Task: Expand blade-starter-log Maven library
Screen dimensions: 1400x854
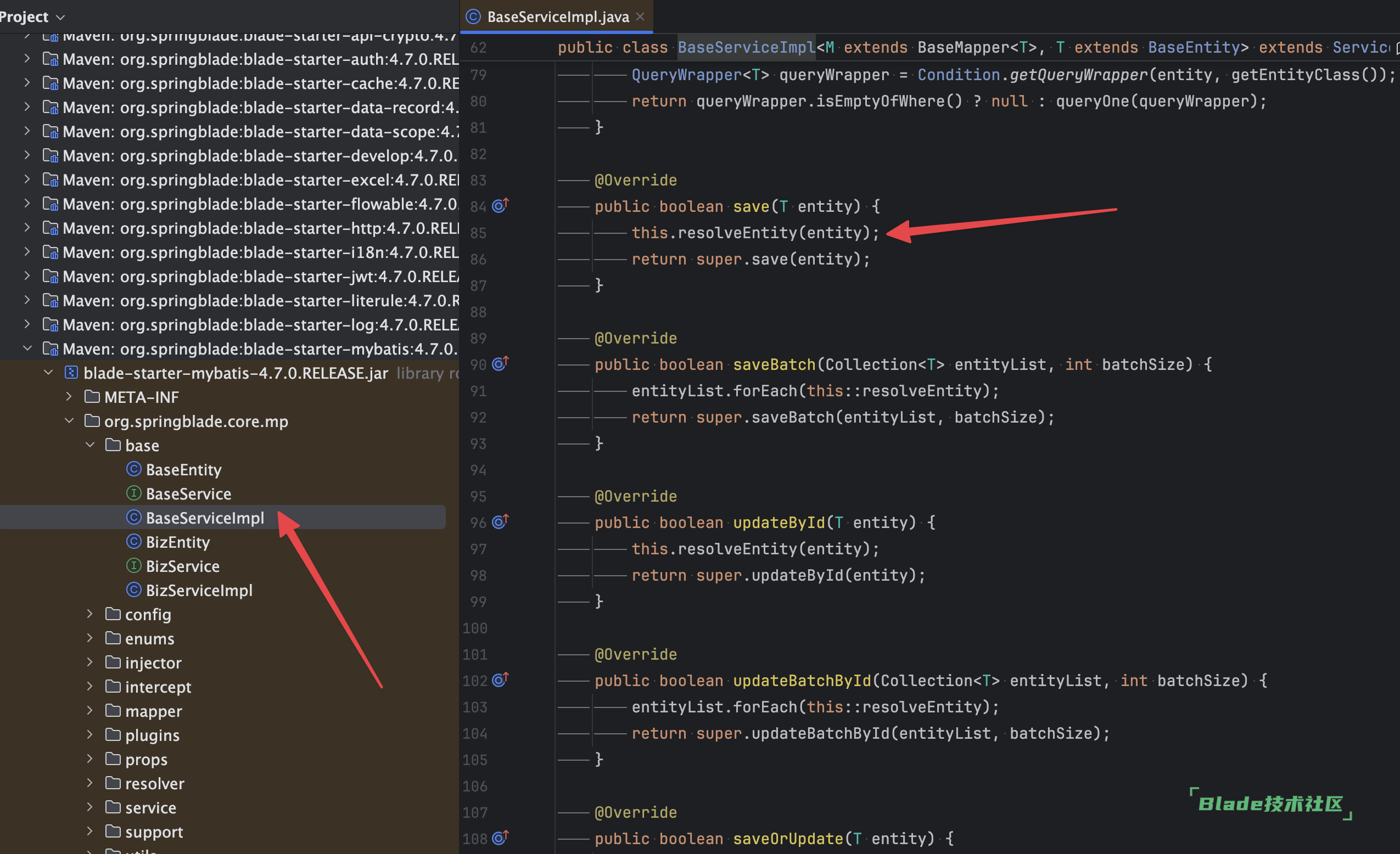Action: coord(27,324)
